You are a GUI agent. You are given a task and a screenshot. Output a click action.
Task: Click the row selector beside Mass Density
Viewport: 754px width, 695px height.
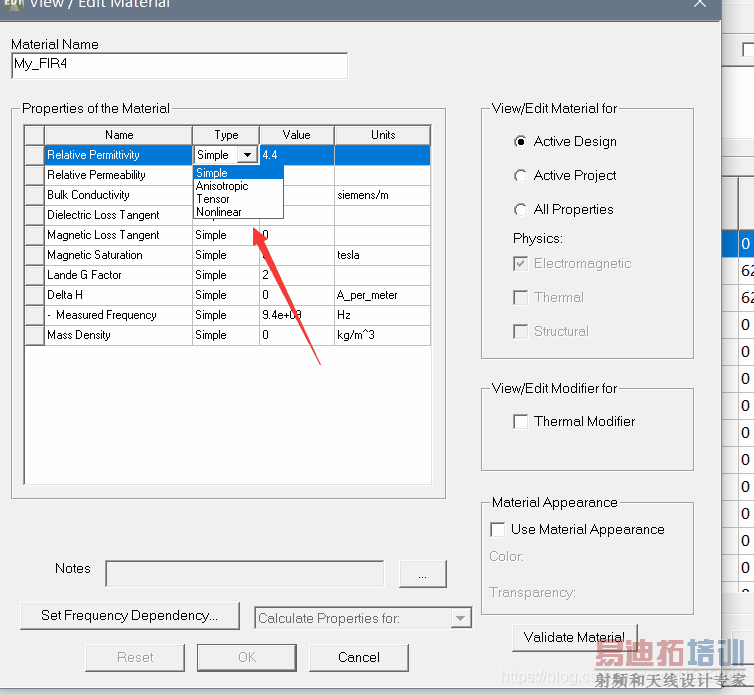coord(35,335)
